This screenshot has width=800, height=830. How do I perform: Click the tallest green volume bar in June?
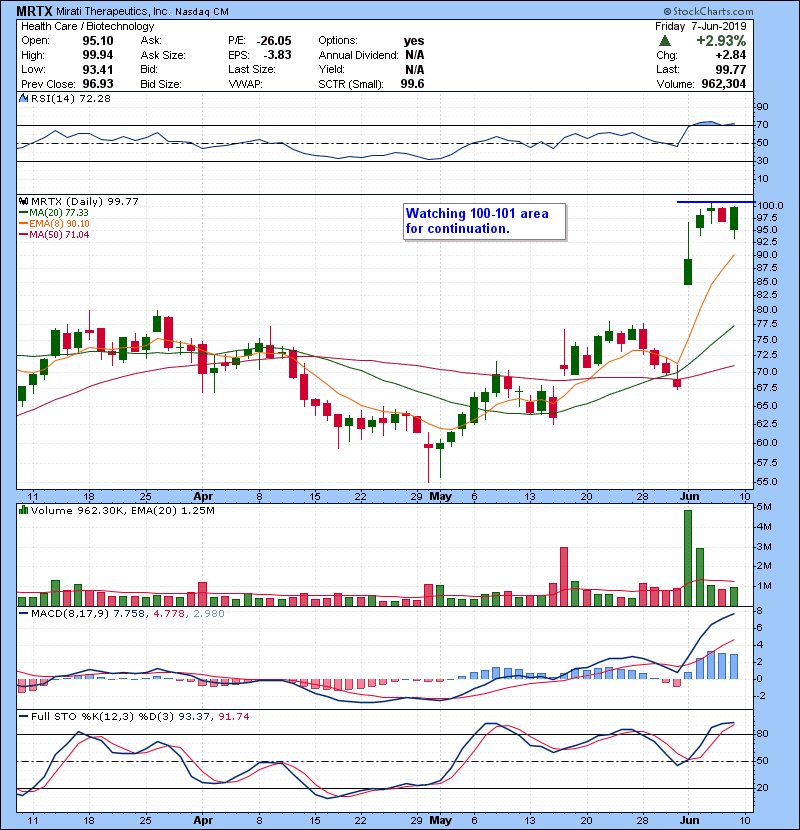tap(688, 558)
